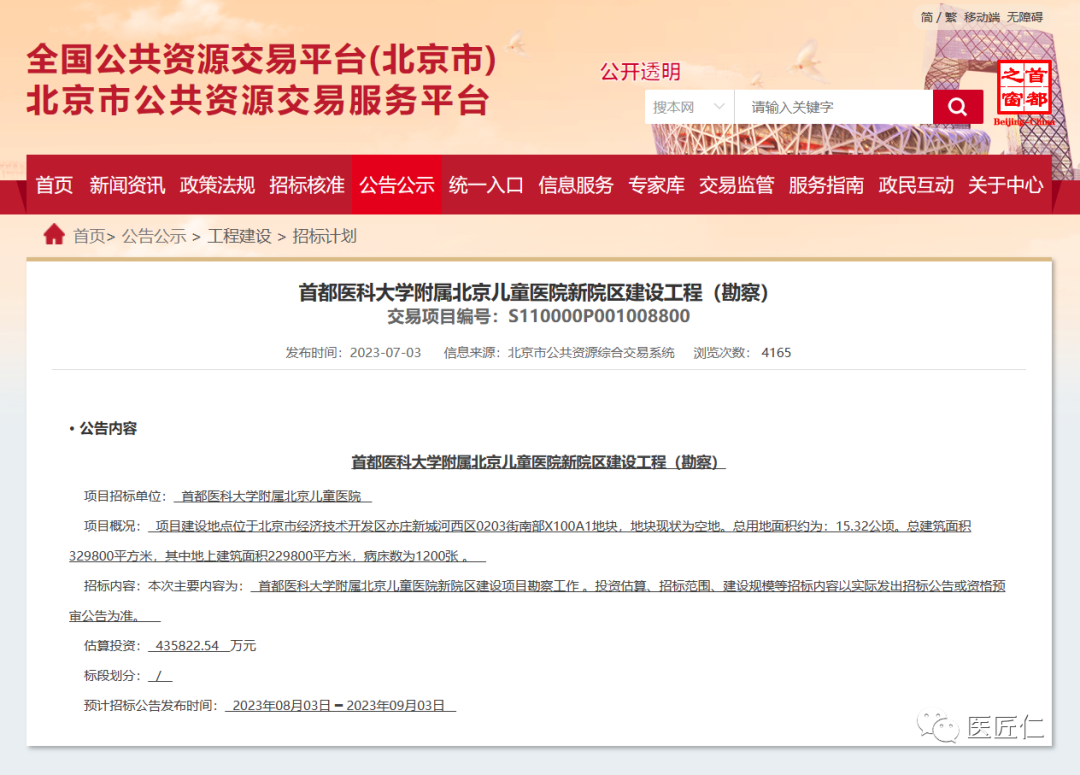The width and height of the screenshot is (1080, 775).
Task: Open the 服务指南 navigation tab
Action: pos(826,185)
